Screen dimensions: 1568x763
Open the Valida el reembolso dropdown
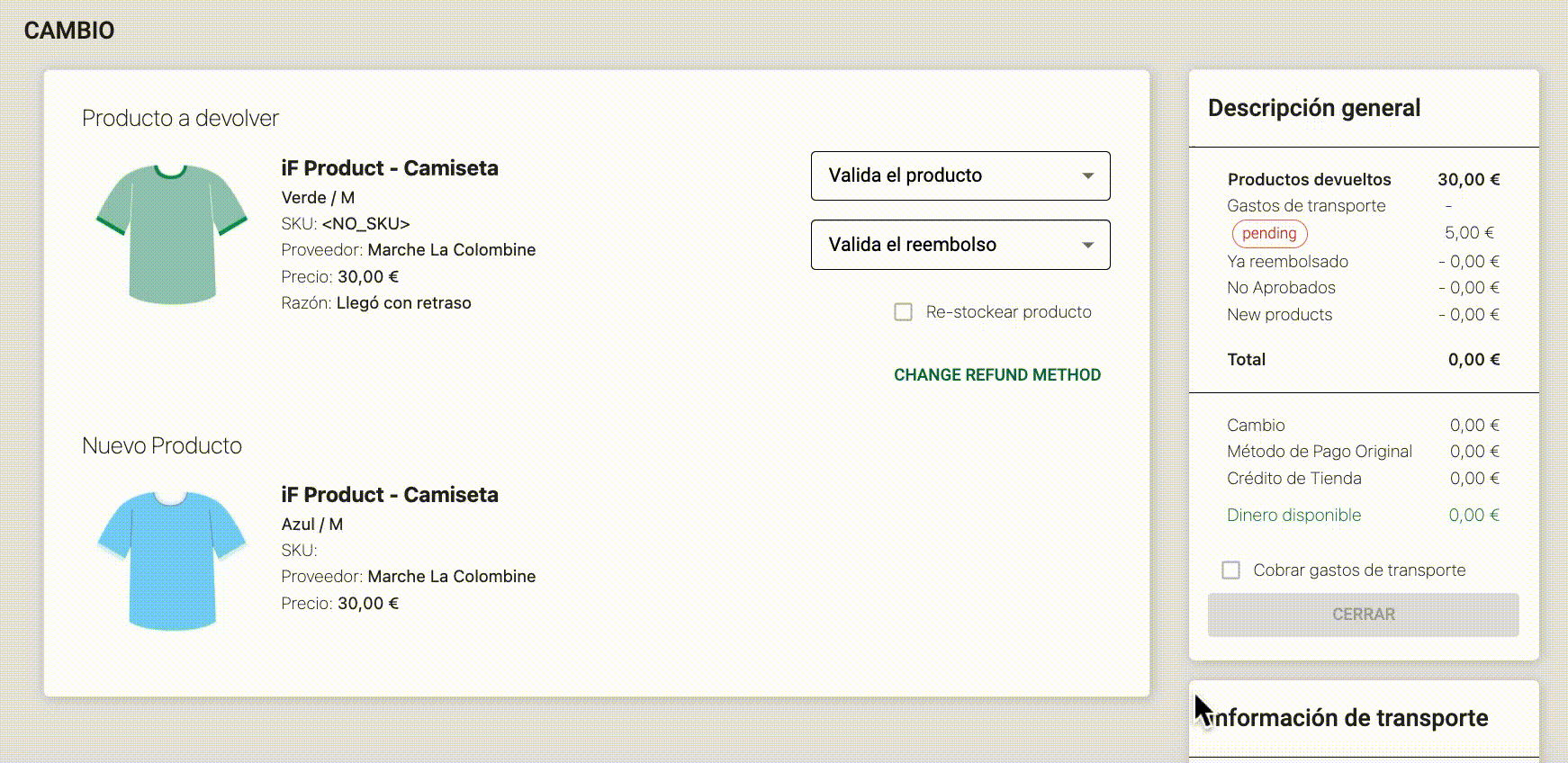click(x=960, y=245)
